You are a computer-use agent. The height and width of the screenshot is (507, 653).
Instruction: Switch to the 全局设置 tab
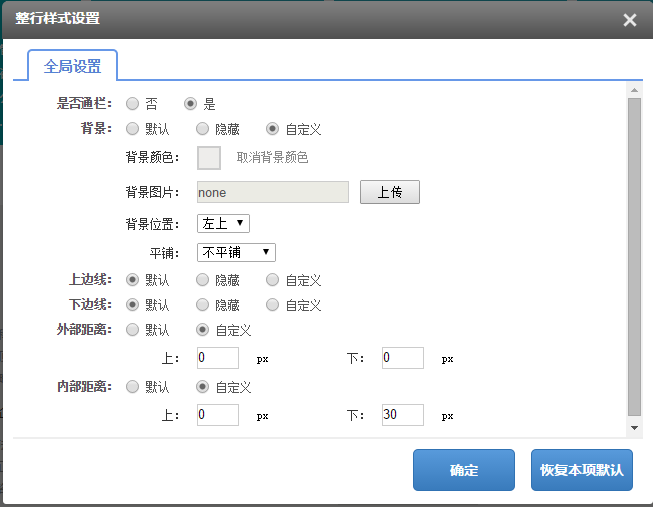[x=72, y=66]
